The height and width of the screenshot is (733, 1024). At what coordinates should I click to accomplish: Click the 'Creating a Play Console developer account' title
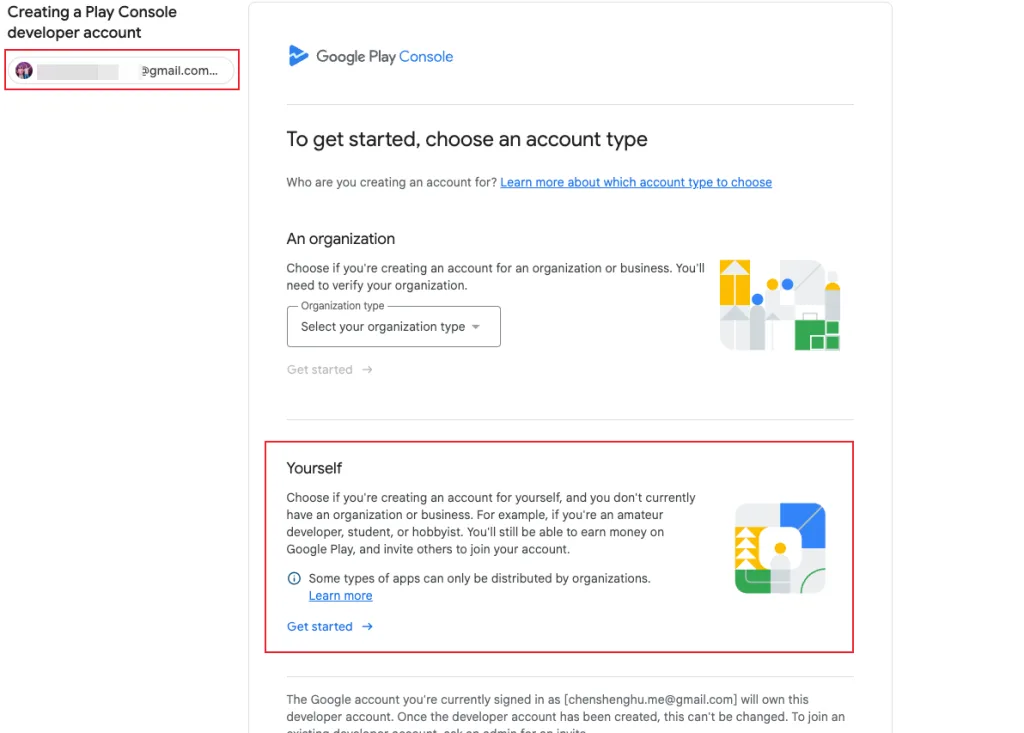[x=92, y=22]
